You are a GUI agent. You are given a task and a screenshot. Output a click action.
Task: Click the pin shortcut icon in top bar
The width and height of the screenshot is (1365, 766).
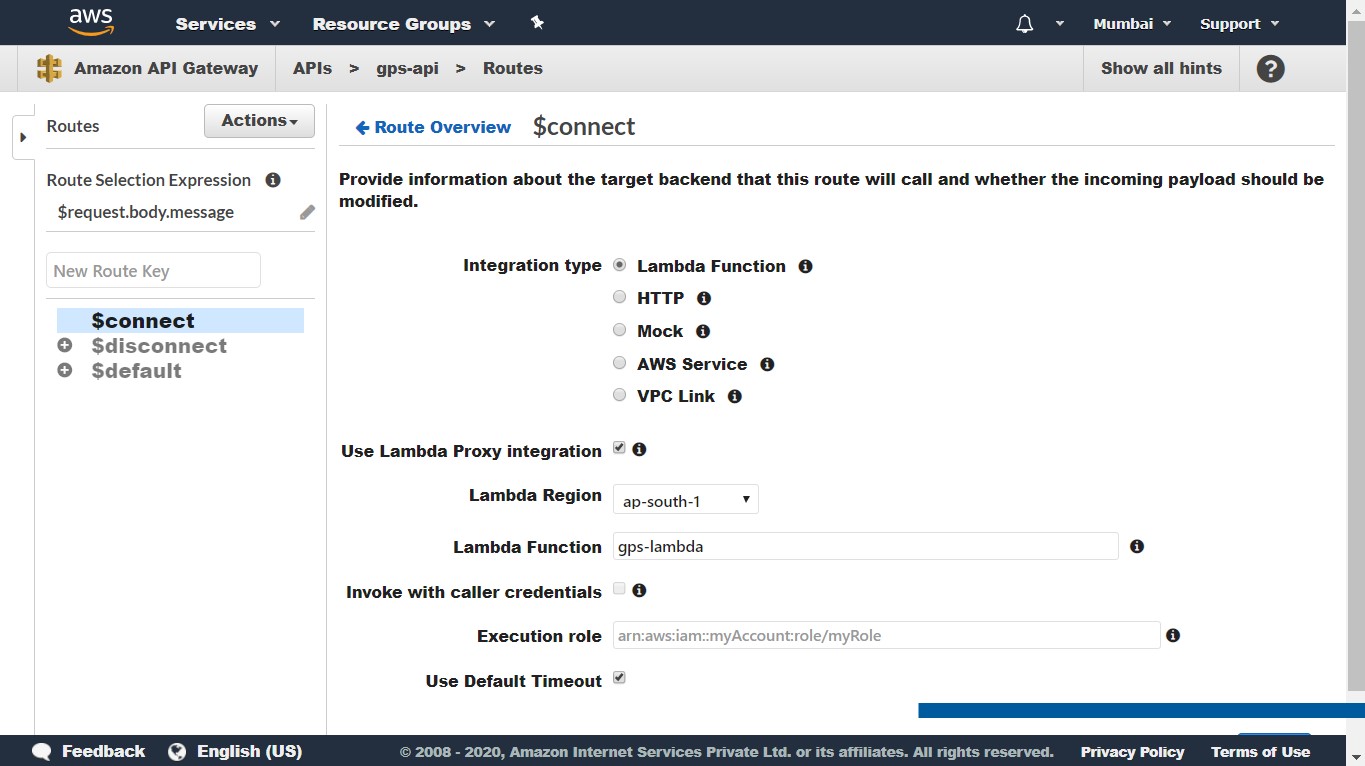point(537,23)
